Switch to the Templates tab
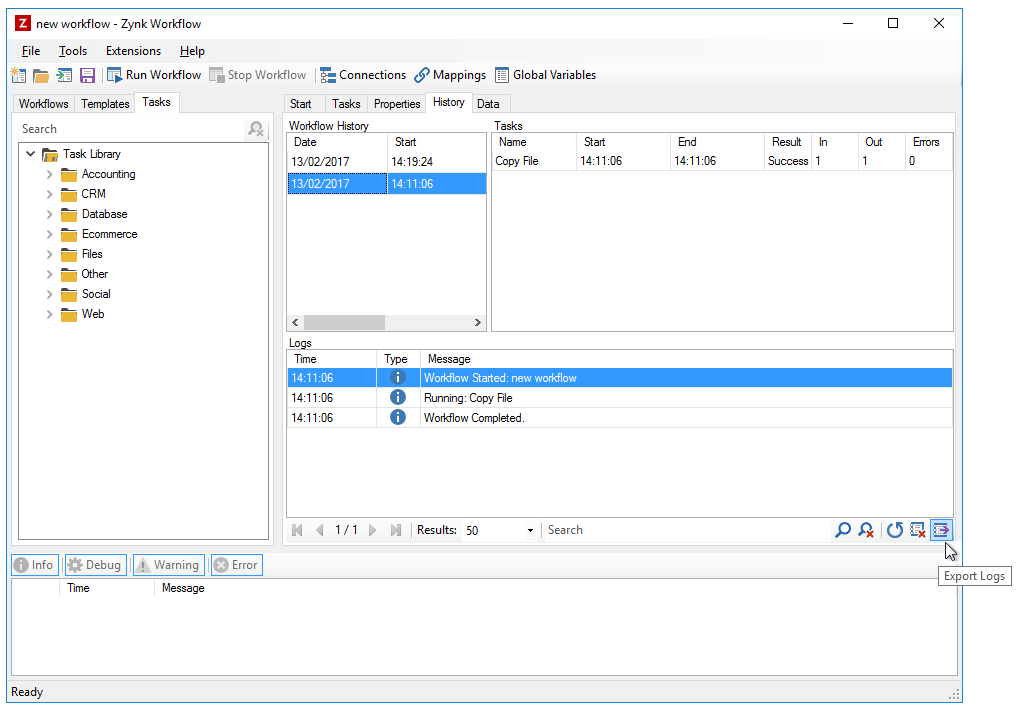This screenshot has width=1019, height=705. 105,104
